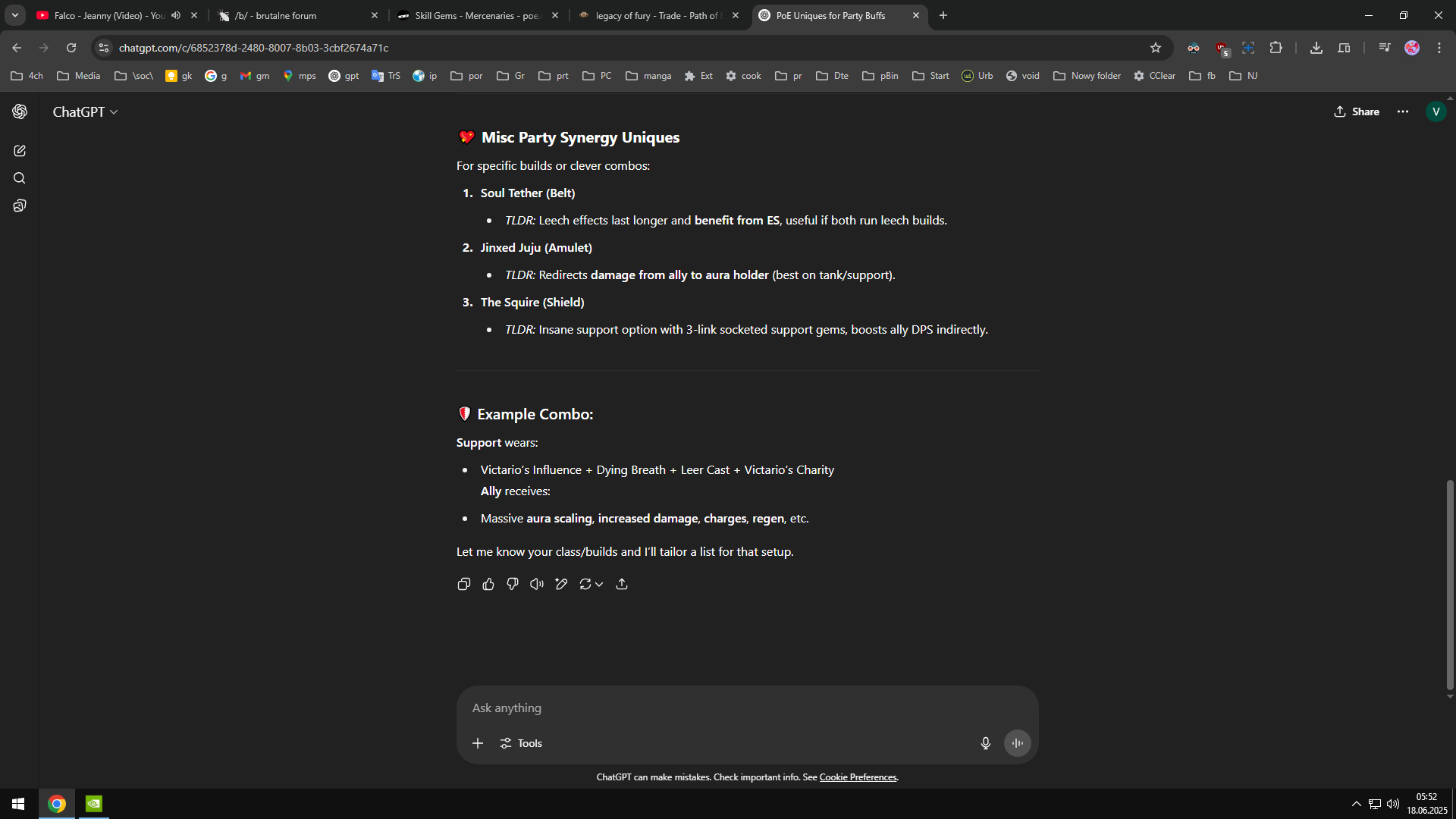Viewport: 1456px width, 819px height.
Task: Open Chrome extensions puzzle icon
Action: [x=1276, y=48]
